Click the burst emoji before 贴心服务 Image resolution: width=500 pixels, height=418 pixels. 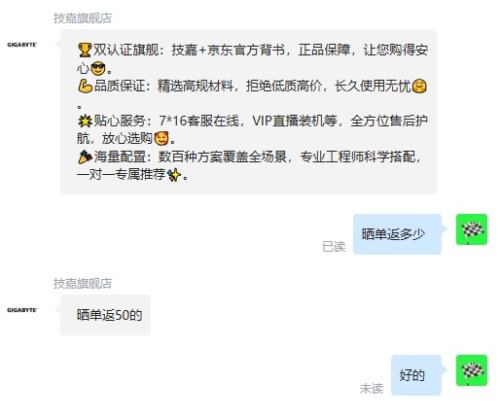(x=85, y=121)
